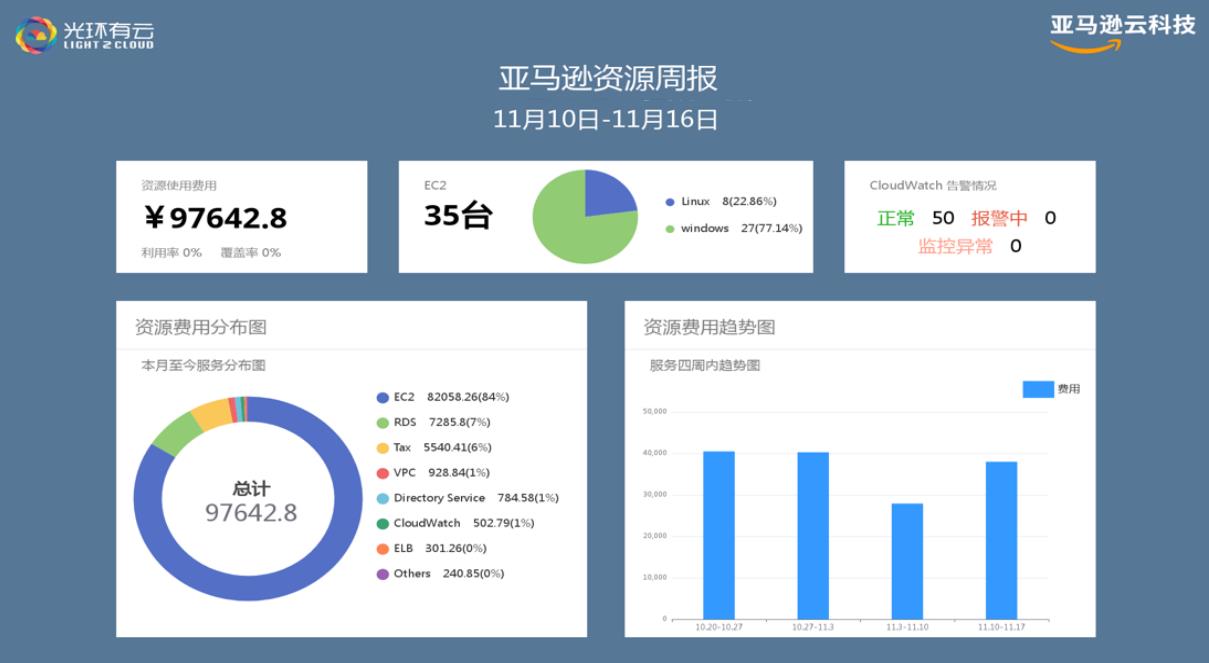Click the 本月至今服务分布图 subtitle

coord(204,366)
